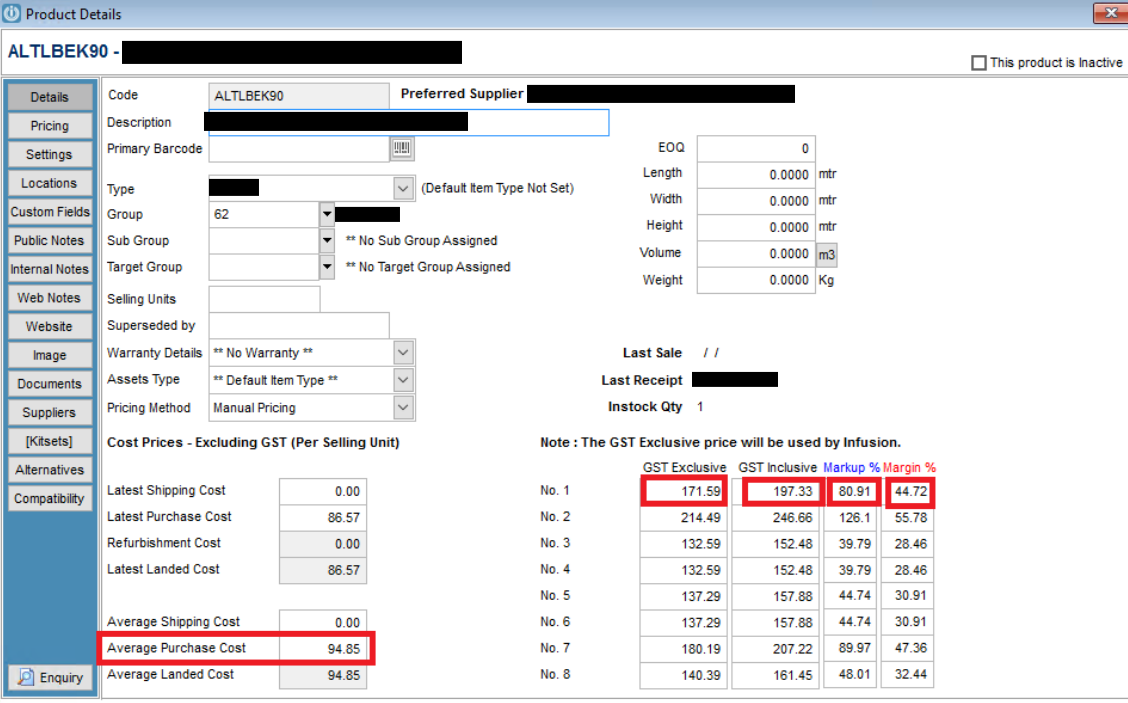
Task: Open the Warranty Details dropdown
Action: pyautogui.click(x=403, y=353)
